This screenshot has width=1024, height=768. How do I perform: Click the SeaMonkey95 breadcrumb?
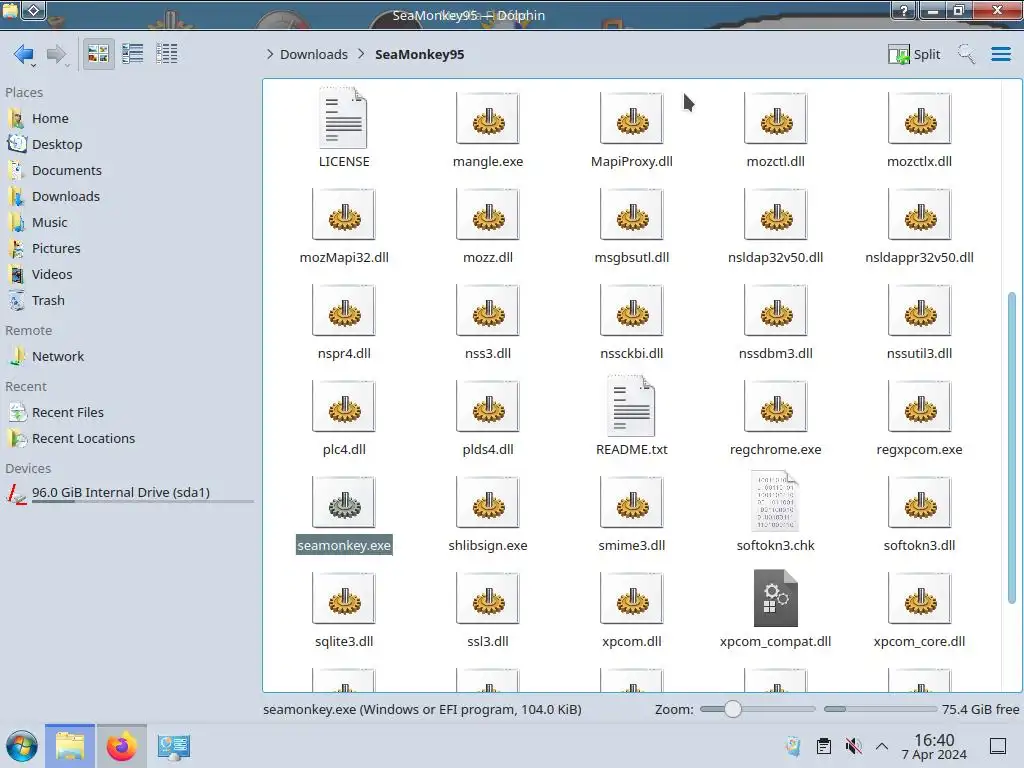[419, 54]
